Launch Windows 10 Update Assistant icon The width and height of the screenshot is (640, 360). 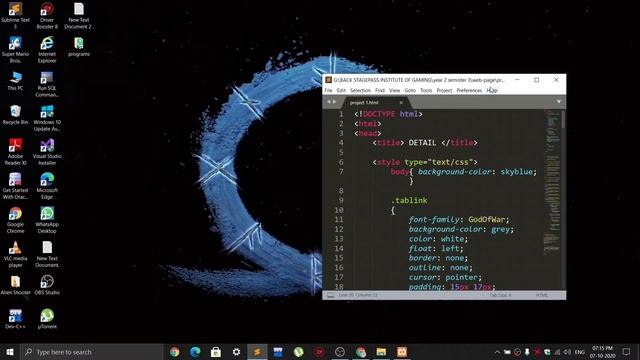point(47,118)
